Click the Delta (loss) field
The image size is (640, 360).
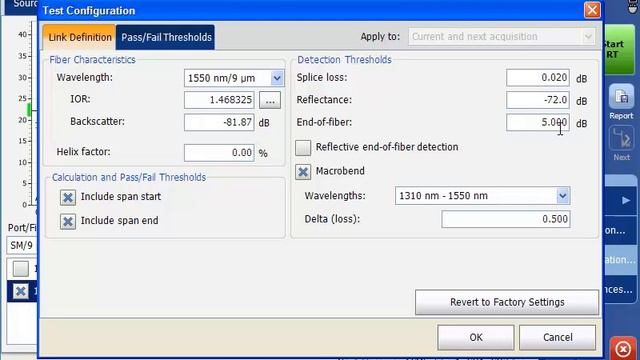coord(506,219)
